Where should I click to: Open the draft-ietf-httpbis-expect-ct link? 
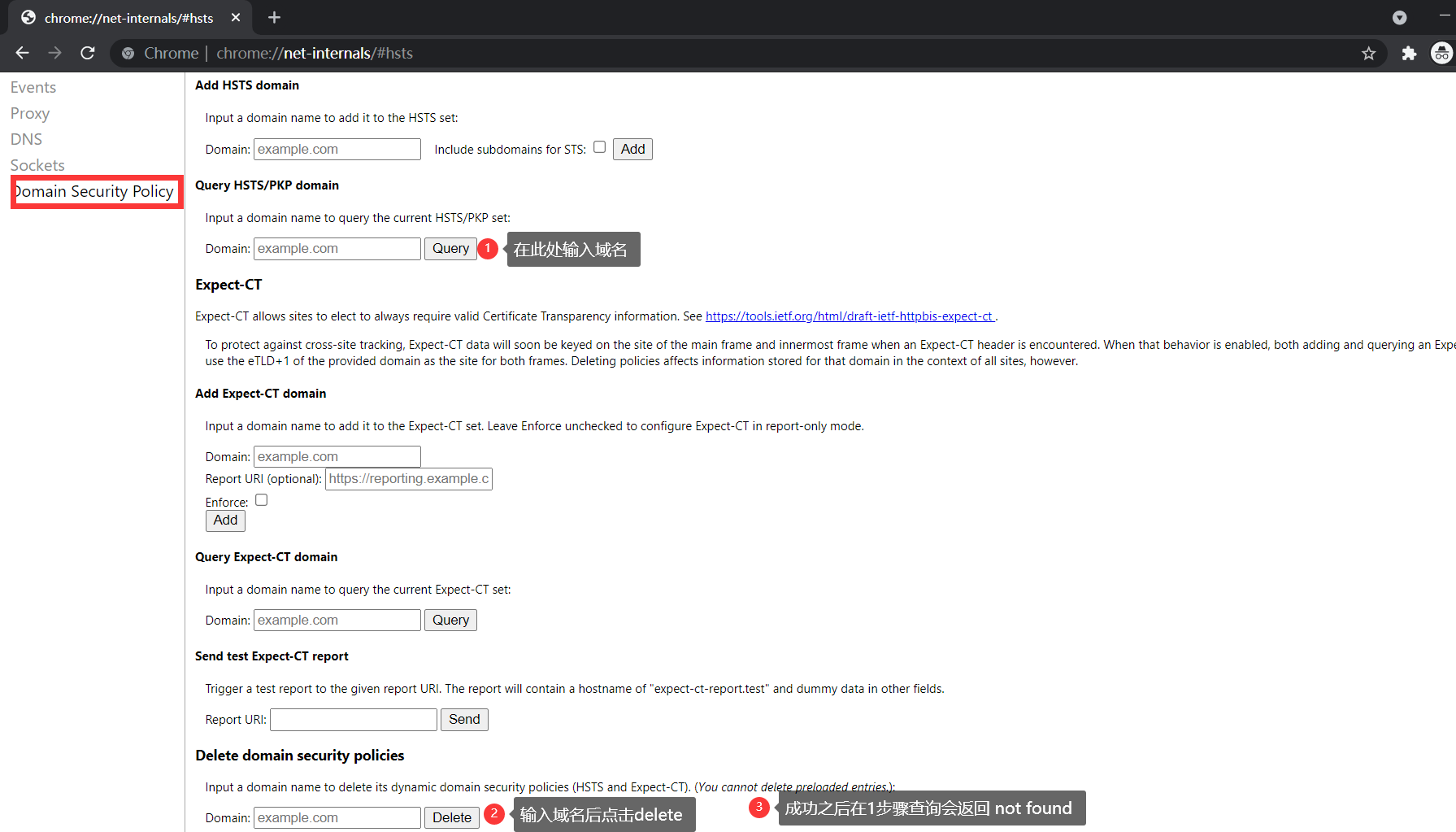click(850, 316)
